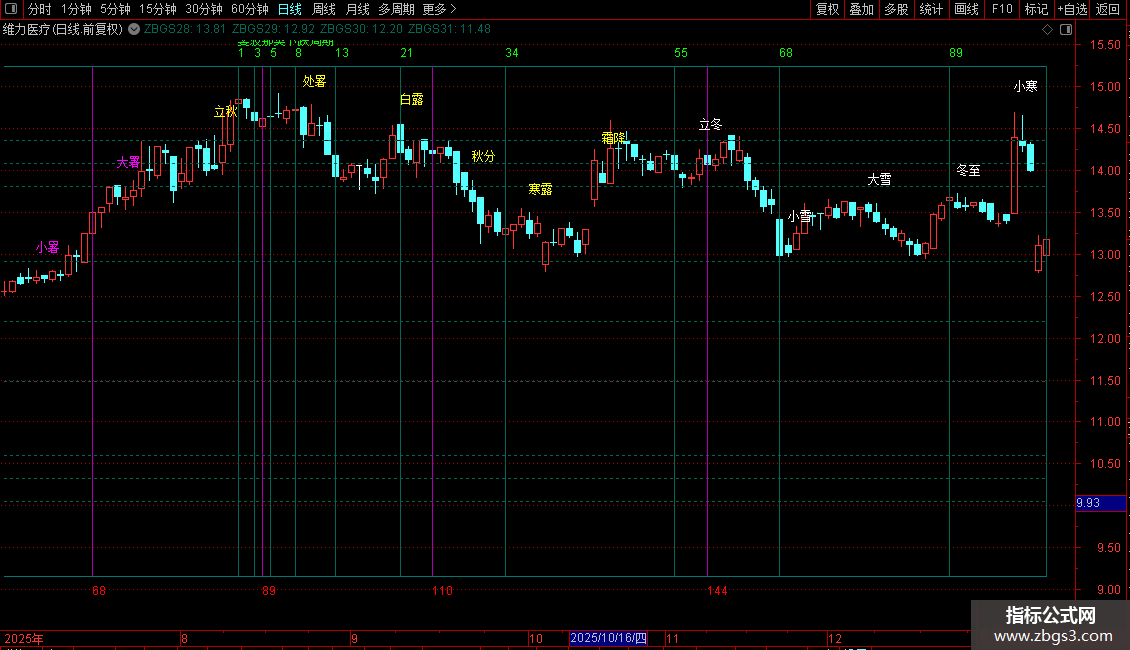Click the 寒露 solar term label
The image size is (1130, 650).
coord(540,190)
